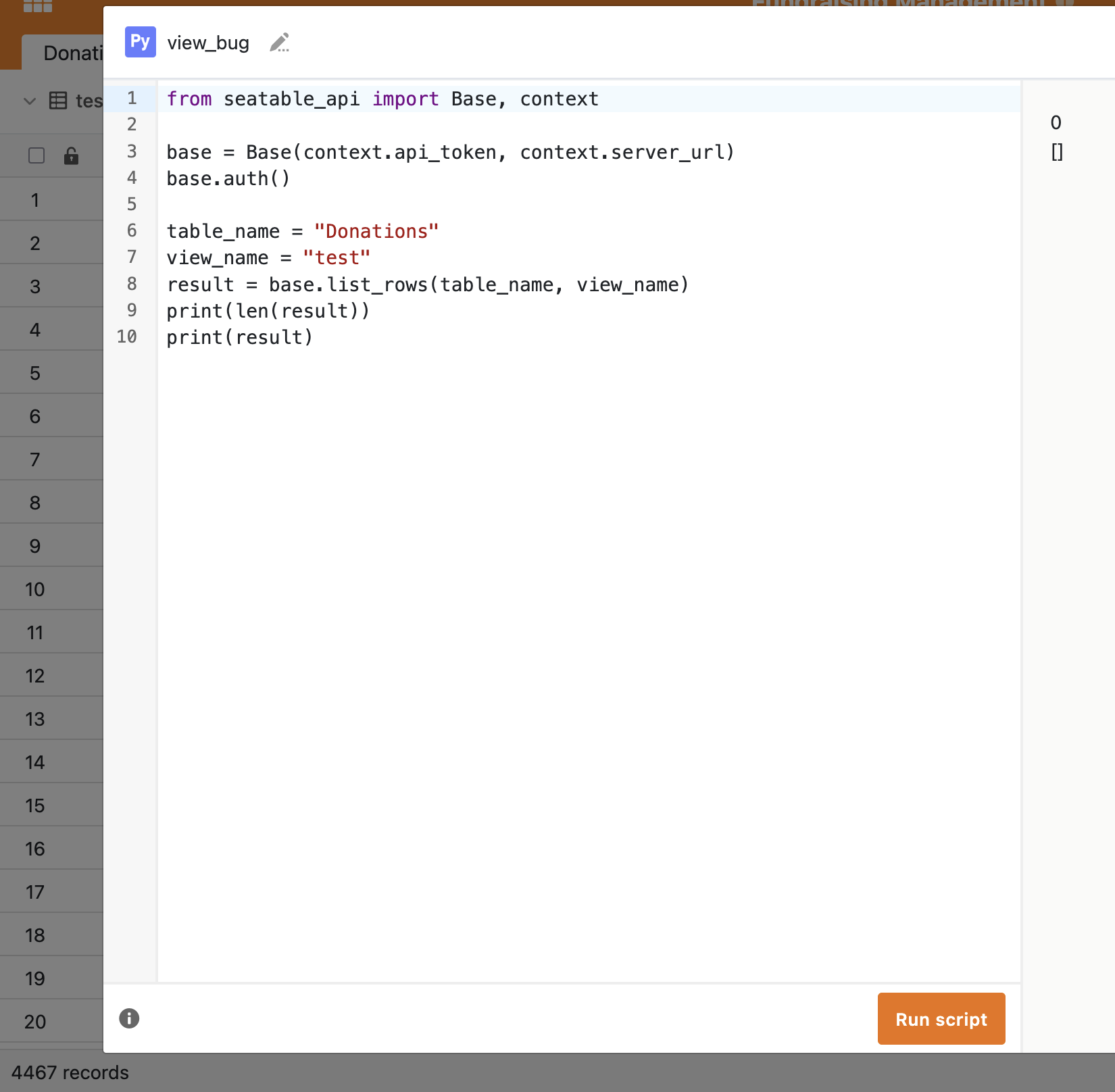The width and height of the screenshot is (1115, 1092).
Task: Click the 4467 records status text
Action: pos(70,1072)
